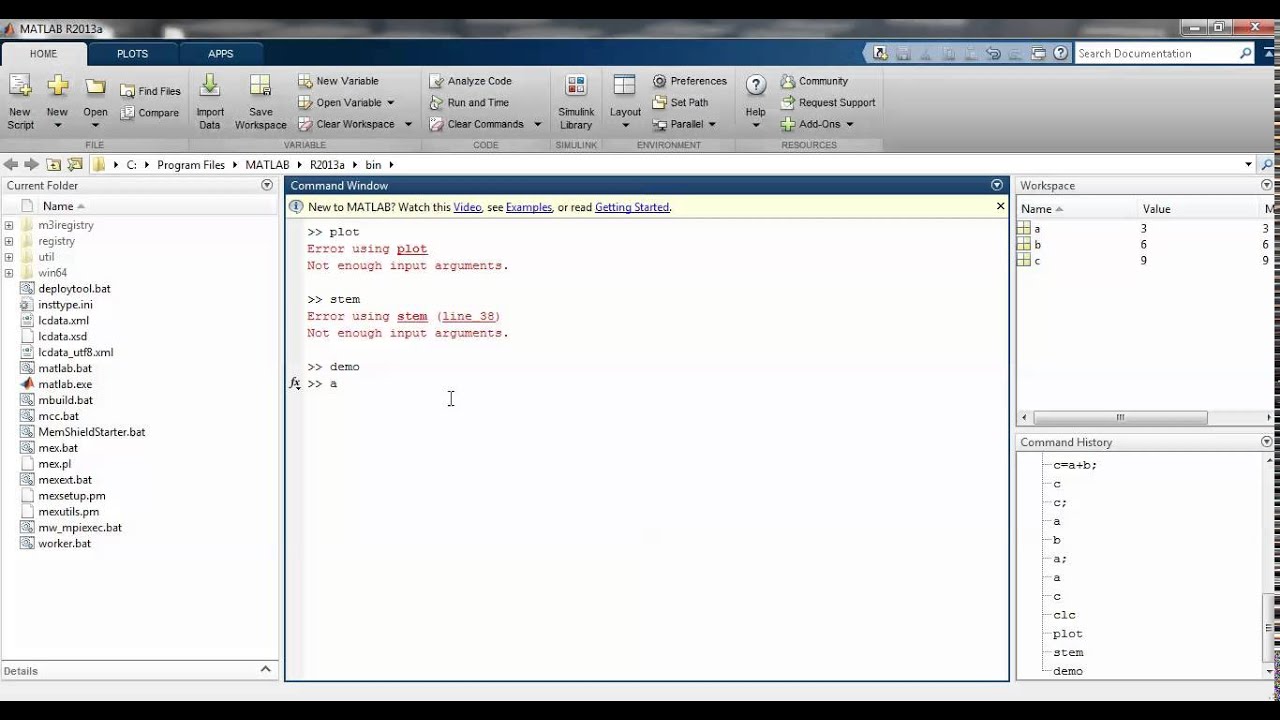Screen dimensions: 1280x720
Task: Open the Command Window actions menu
Action: click(997, 185)
